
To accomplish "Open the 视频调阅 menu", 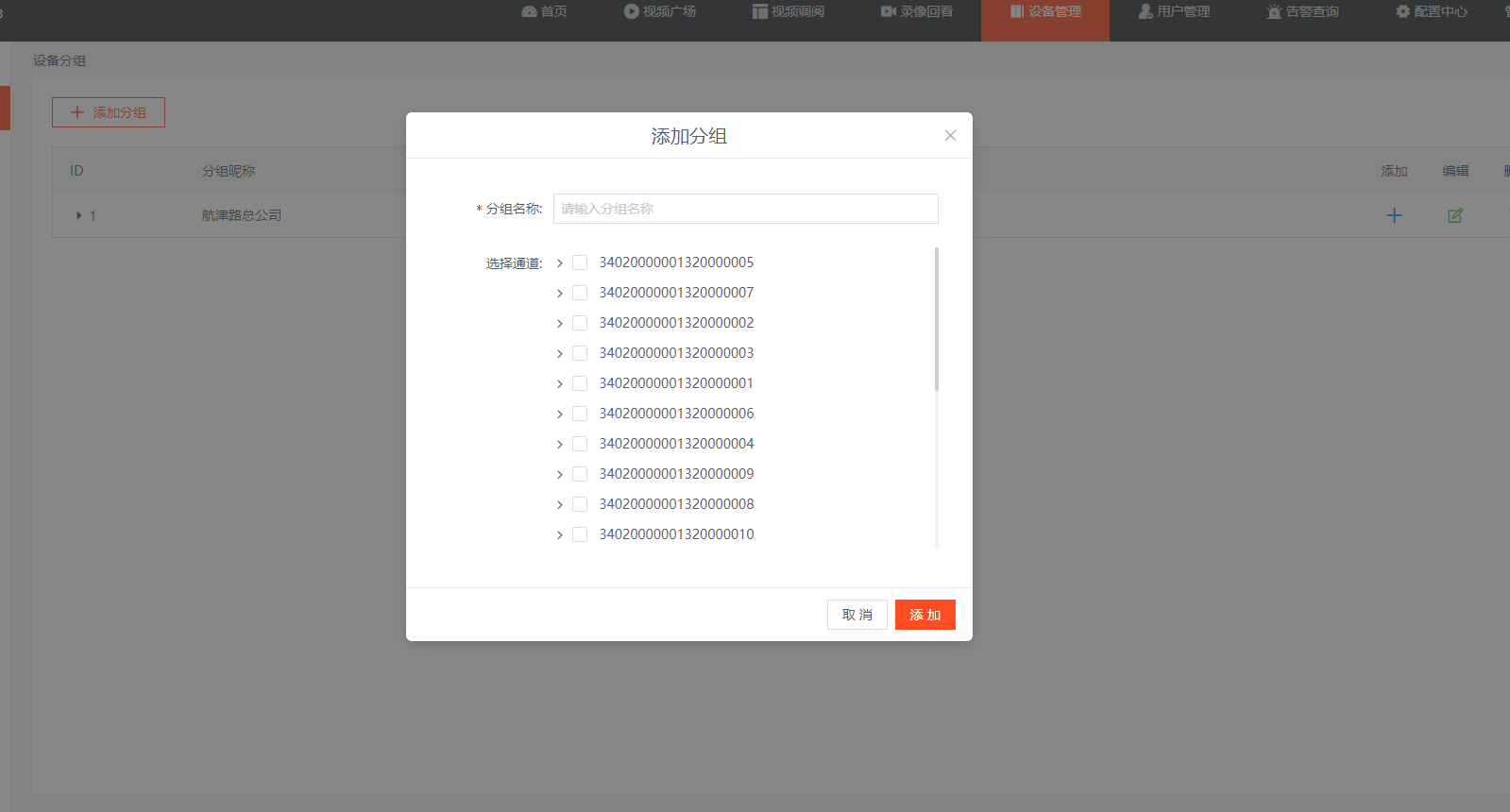I will (x=789, y=11).
